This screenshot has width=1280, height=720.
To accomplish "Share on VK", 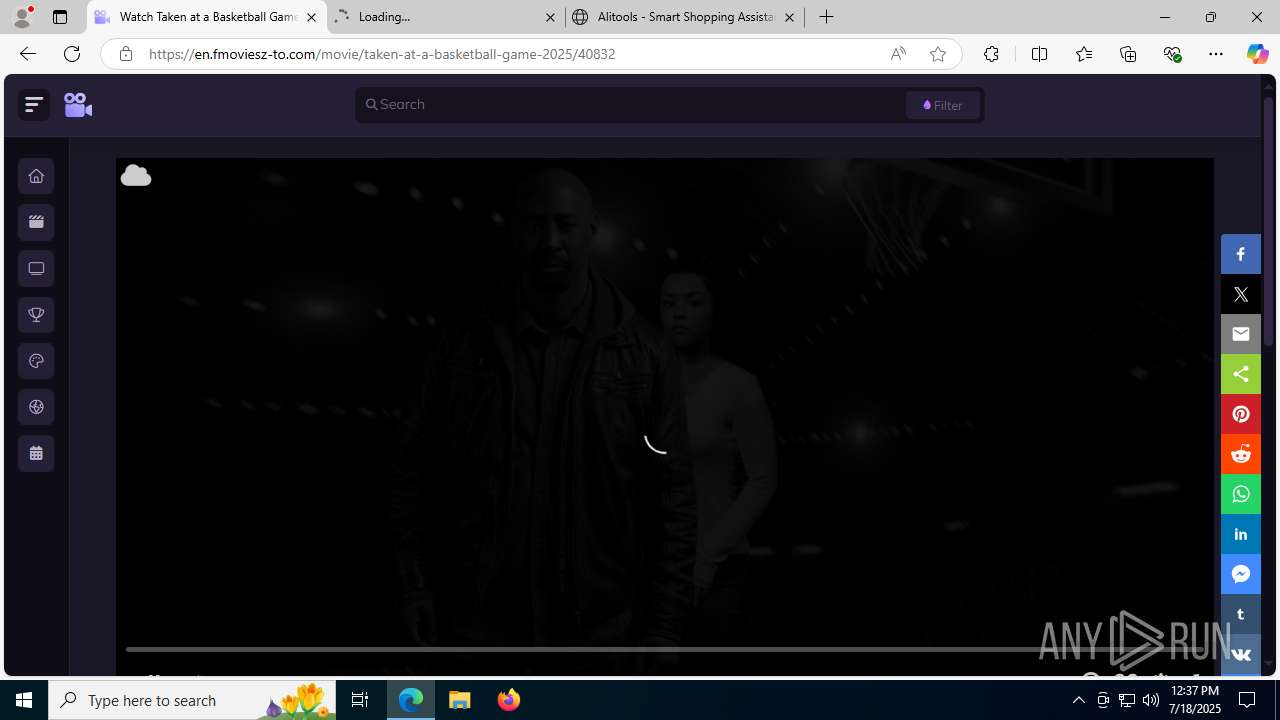I will [x=1241, y=654].
